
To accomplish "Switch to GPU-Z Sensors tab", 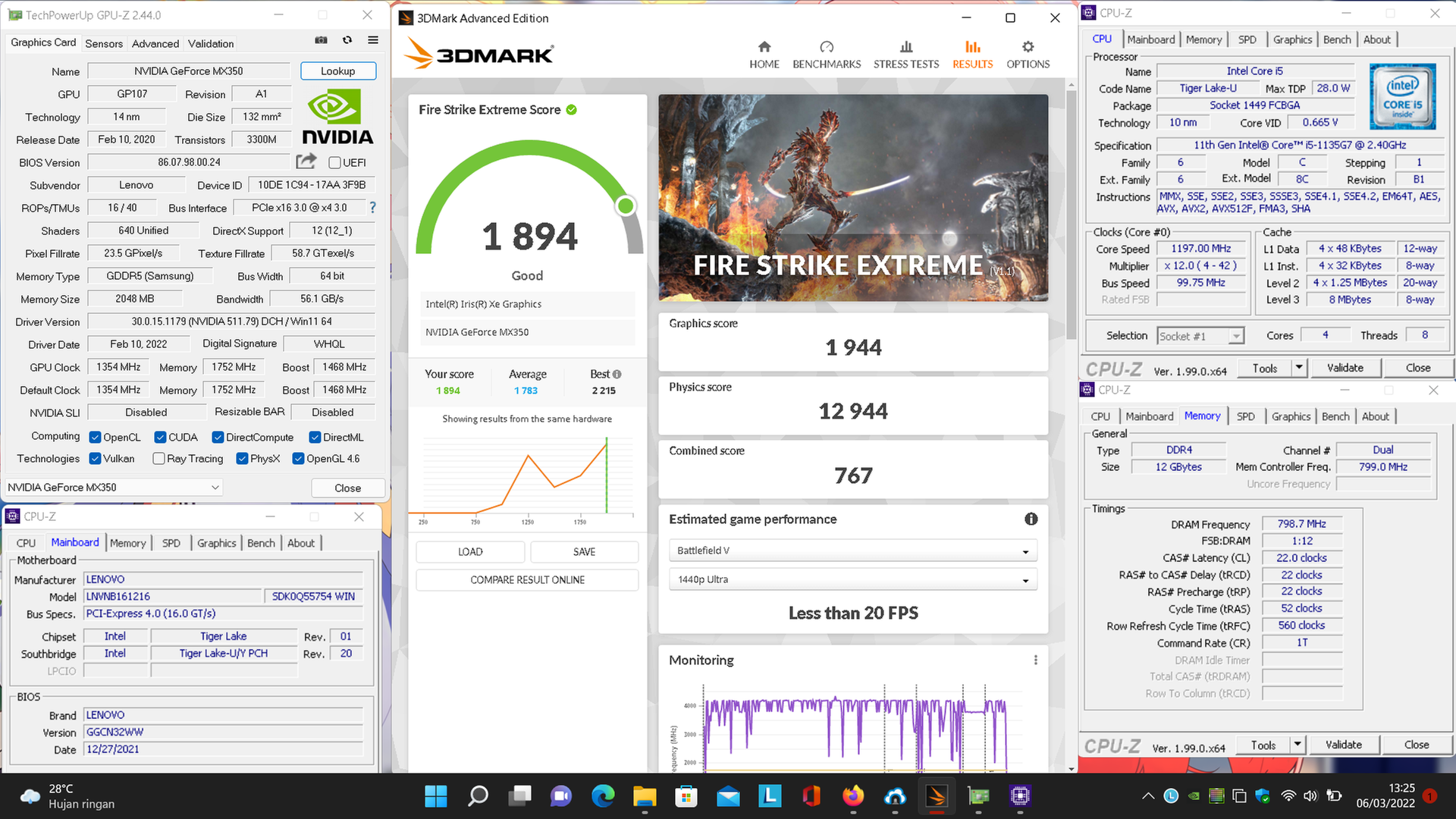I will tap(104, 43).
